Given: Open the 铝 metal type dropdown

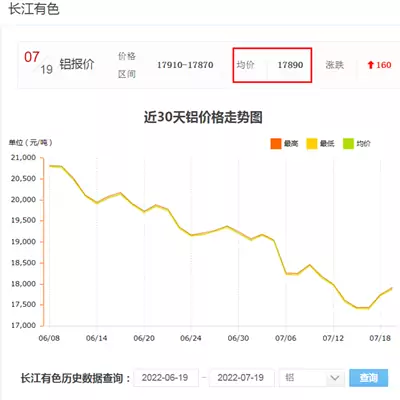Looking at the screenshot, I should point(312,378).
